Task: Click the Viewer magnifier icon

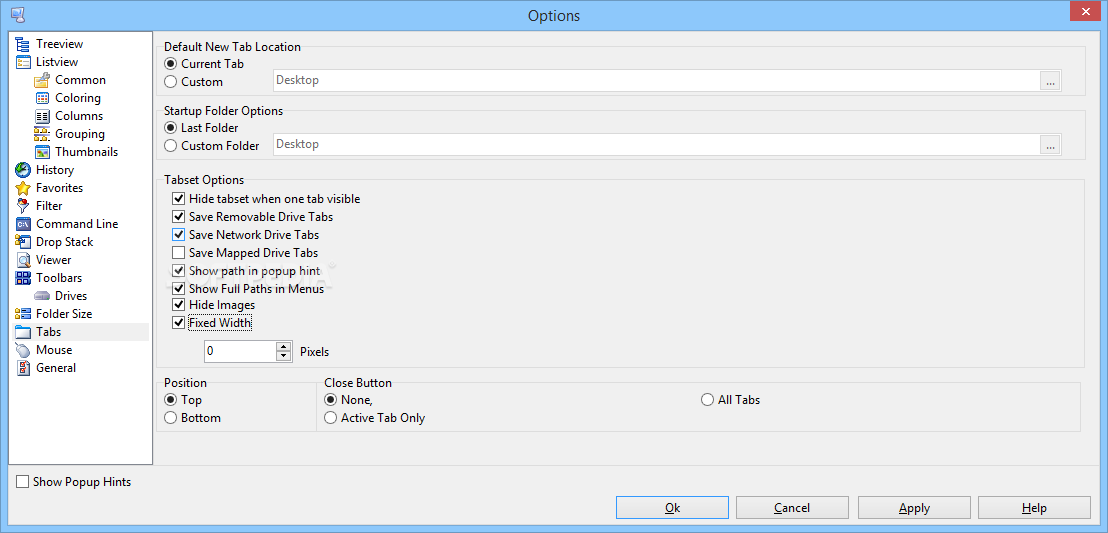Action: (x=23, y=259)
